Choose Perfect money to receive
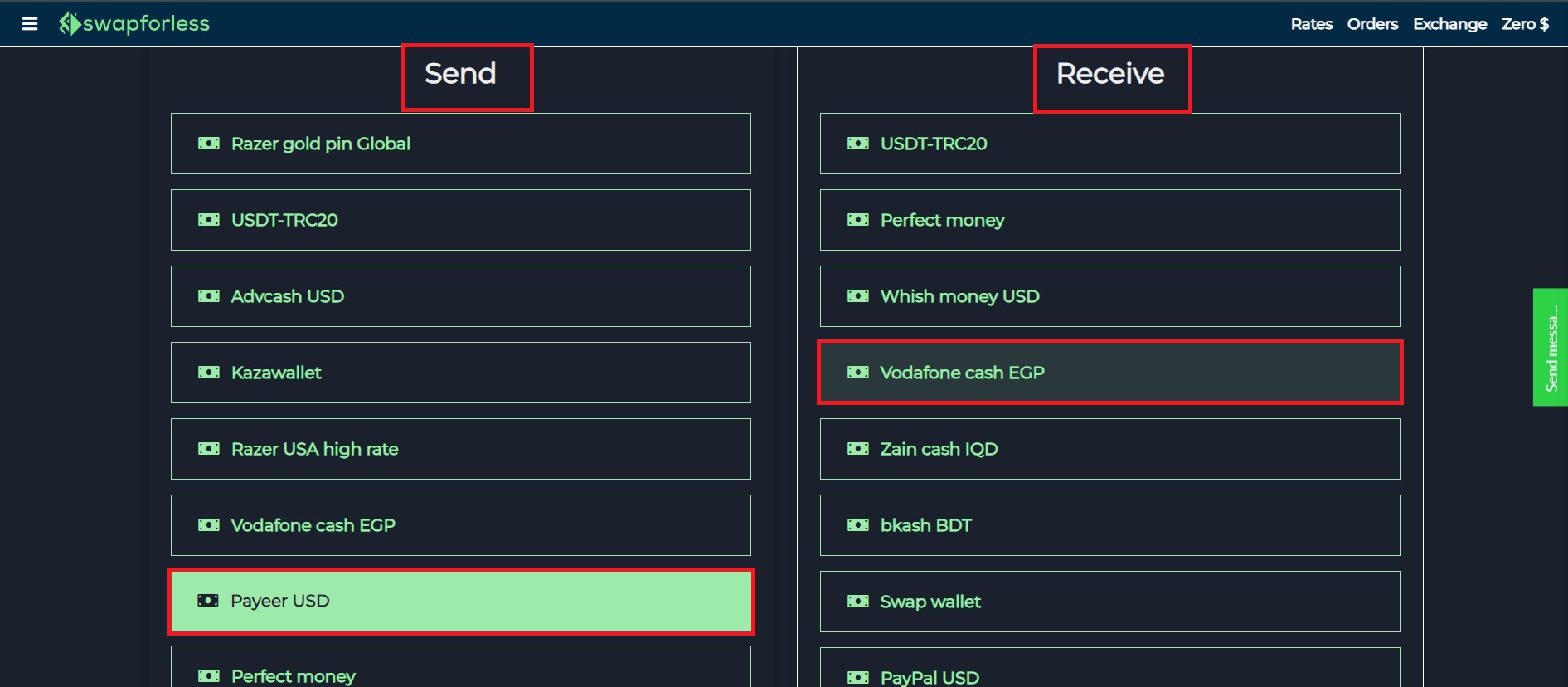The height and width of the screenshot is (687, 1568). pos(1110,220)
